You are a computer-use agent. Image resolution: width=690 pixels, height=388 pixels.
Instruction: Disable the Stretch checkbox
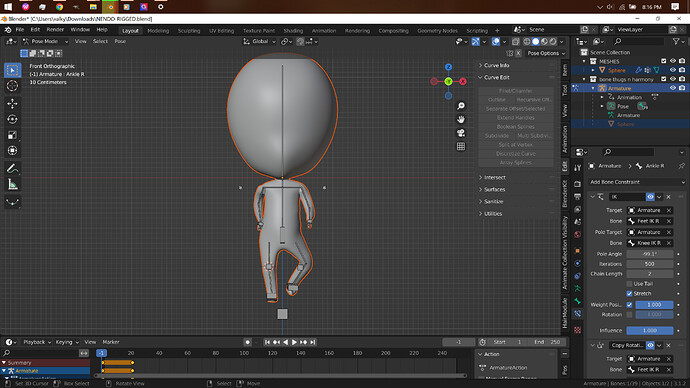coord(629,294)
